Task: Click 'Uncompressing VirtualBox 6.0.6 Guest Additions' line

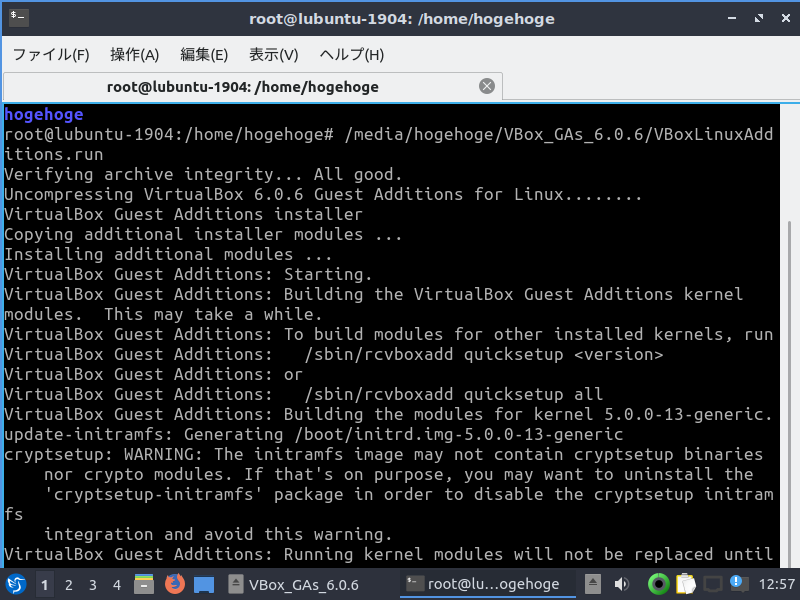Action: coord(323,194)
